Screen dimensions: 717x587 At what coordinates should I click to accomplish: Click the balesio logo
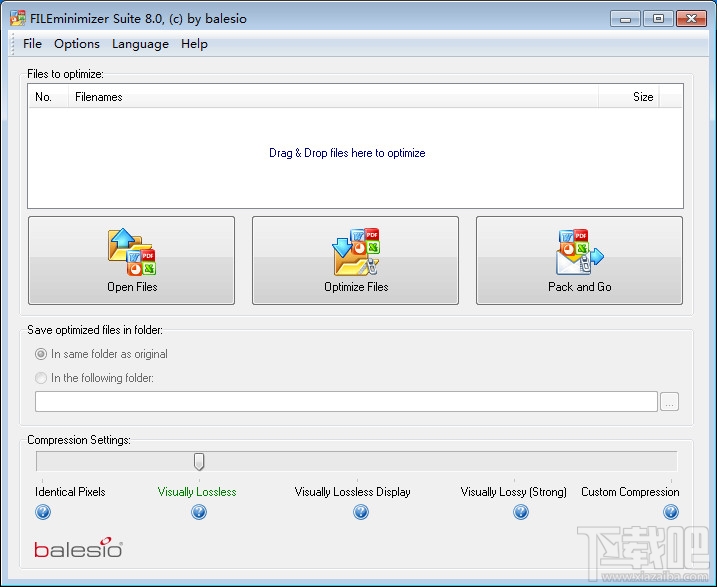78,548
